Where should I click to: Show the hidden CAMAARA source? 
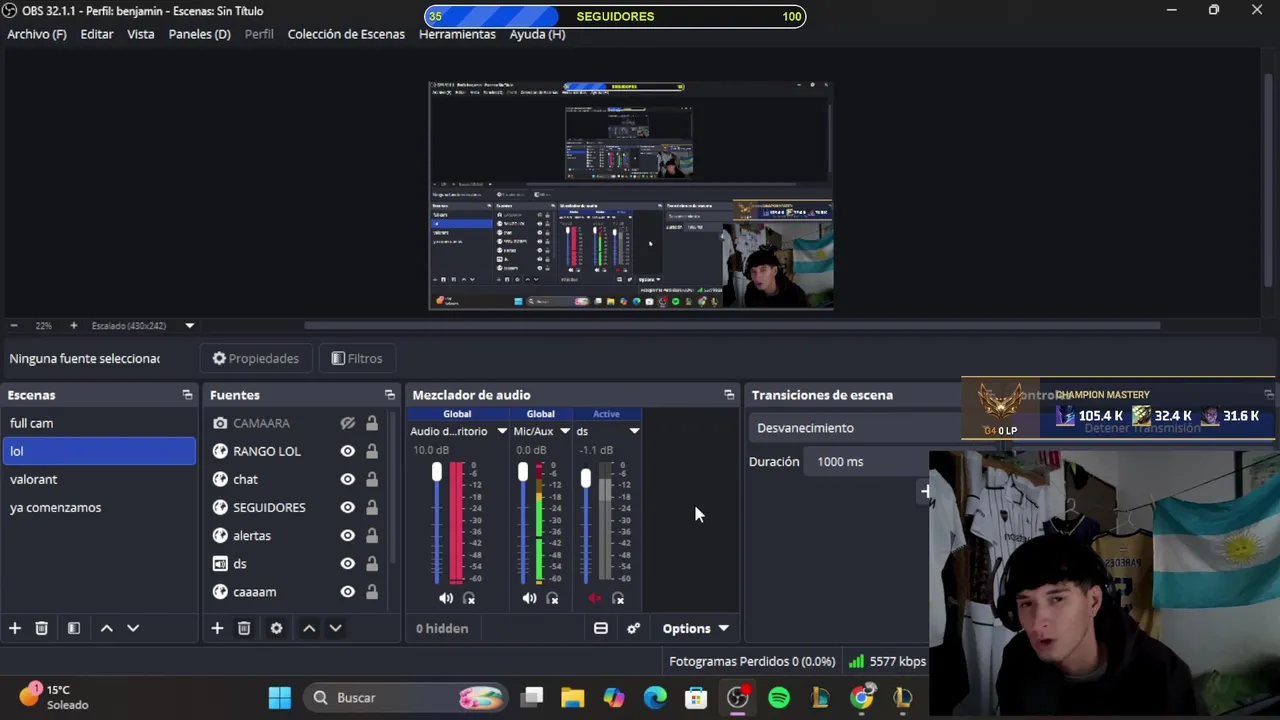[347, 423]
